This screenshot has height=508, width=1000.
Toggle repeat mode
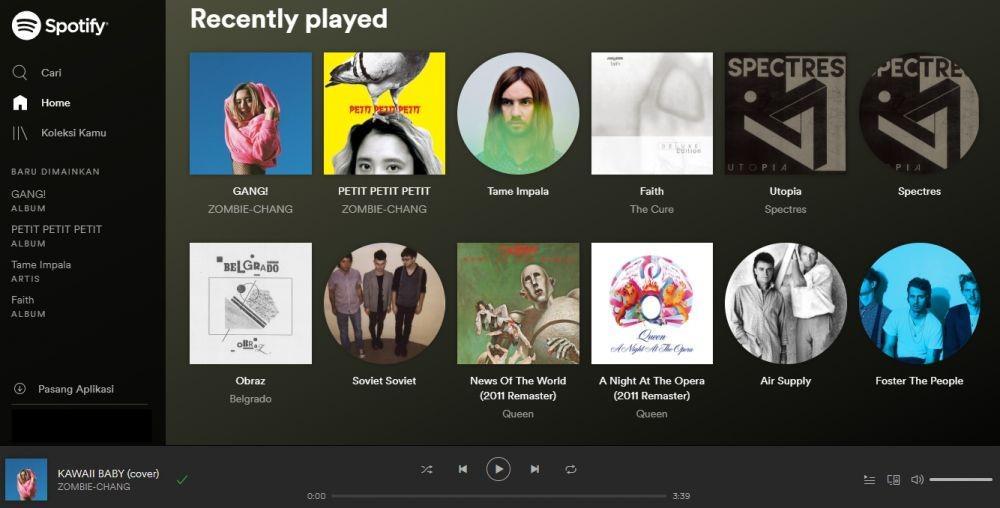click(x=571, y=469)
